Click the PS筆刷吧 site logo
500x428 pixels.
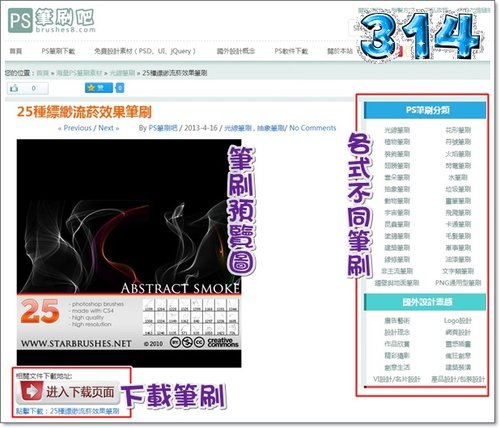(52, 21)
